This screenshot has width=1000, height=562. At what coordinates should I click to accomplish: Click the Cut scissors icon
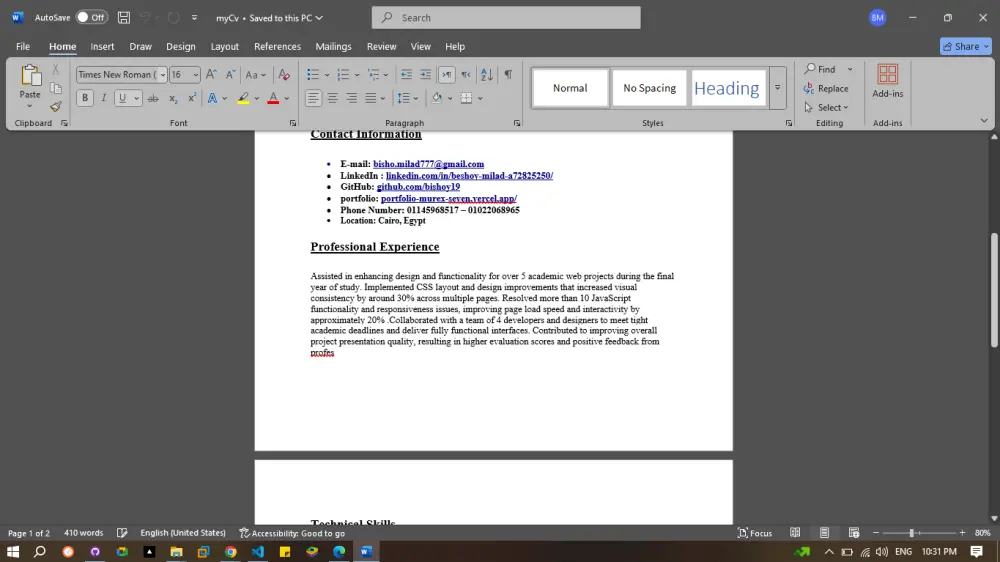click(56, 69)
